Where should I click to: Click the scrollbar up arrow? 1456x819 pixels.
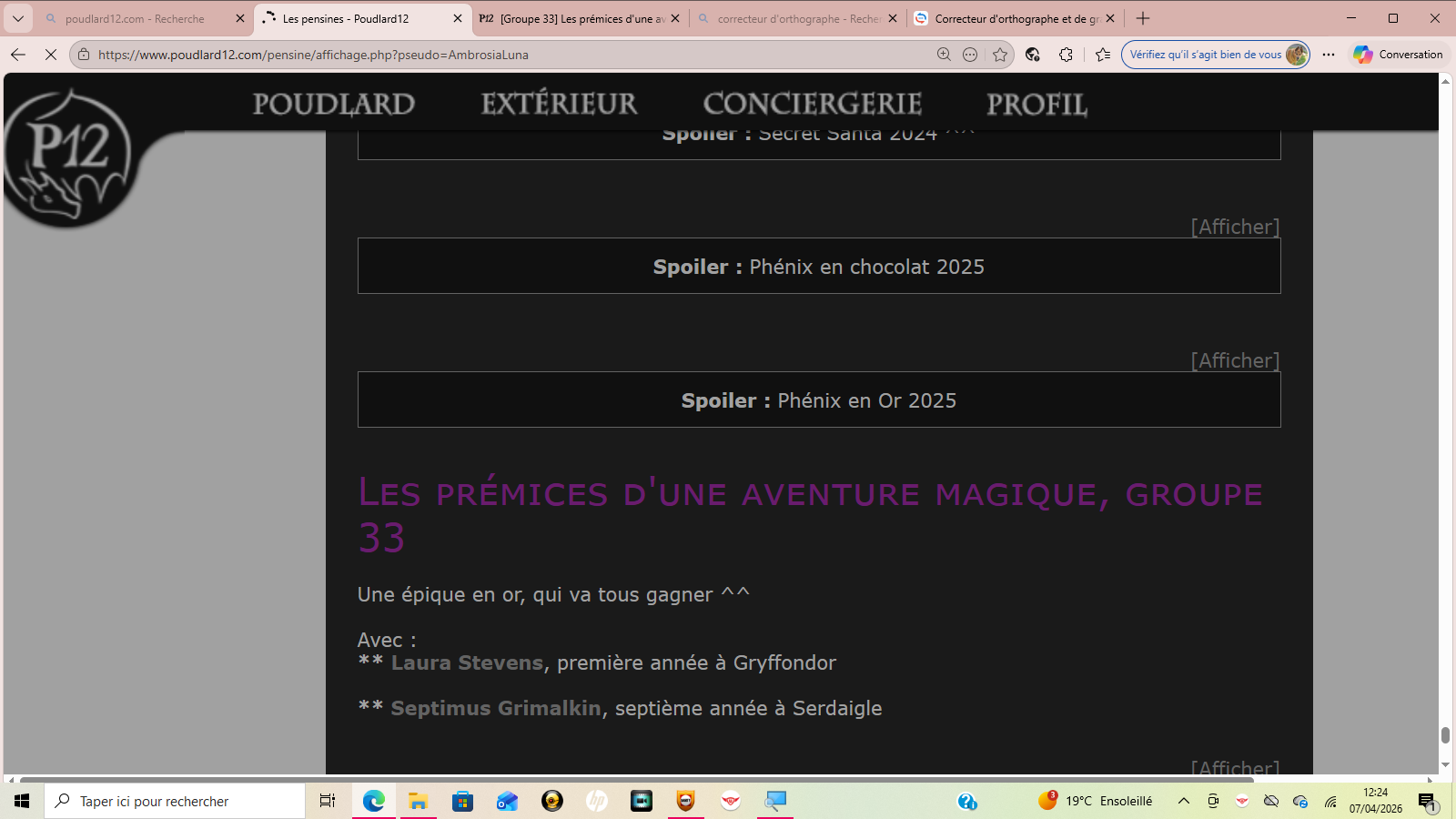[x=1445, y=81]
